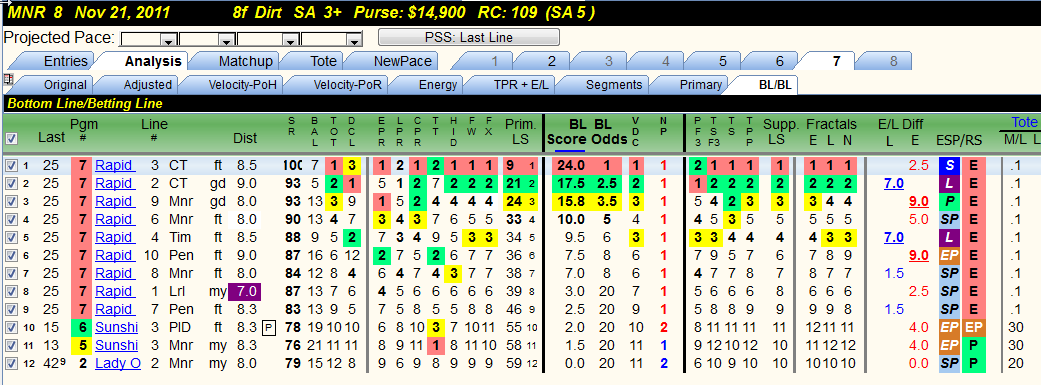Screen dimensions: 1041x385
Task: Open the first Projected Pace dropdown
Action: pos(169,39)
